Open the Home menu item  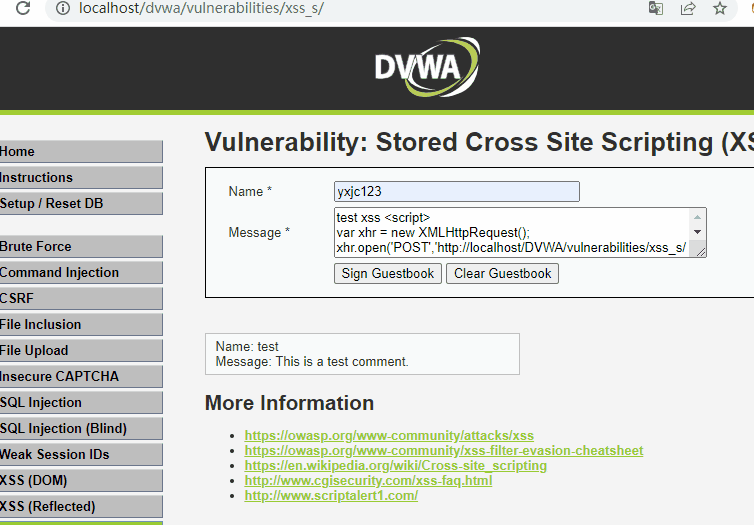pyautogui.click(x=81, y=151)
